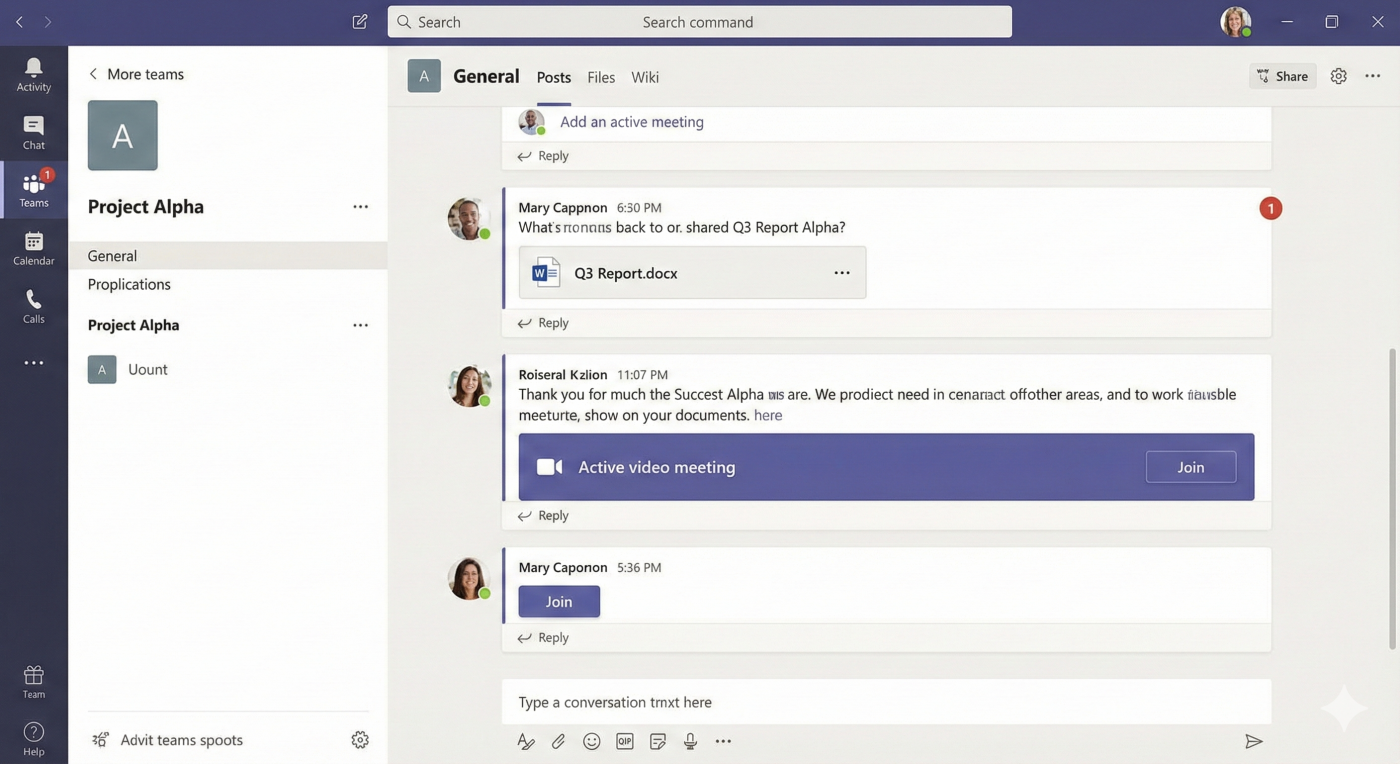
Task: Open the Activity bell icon
Action: pyautogui.click(x=33, y=74)
